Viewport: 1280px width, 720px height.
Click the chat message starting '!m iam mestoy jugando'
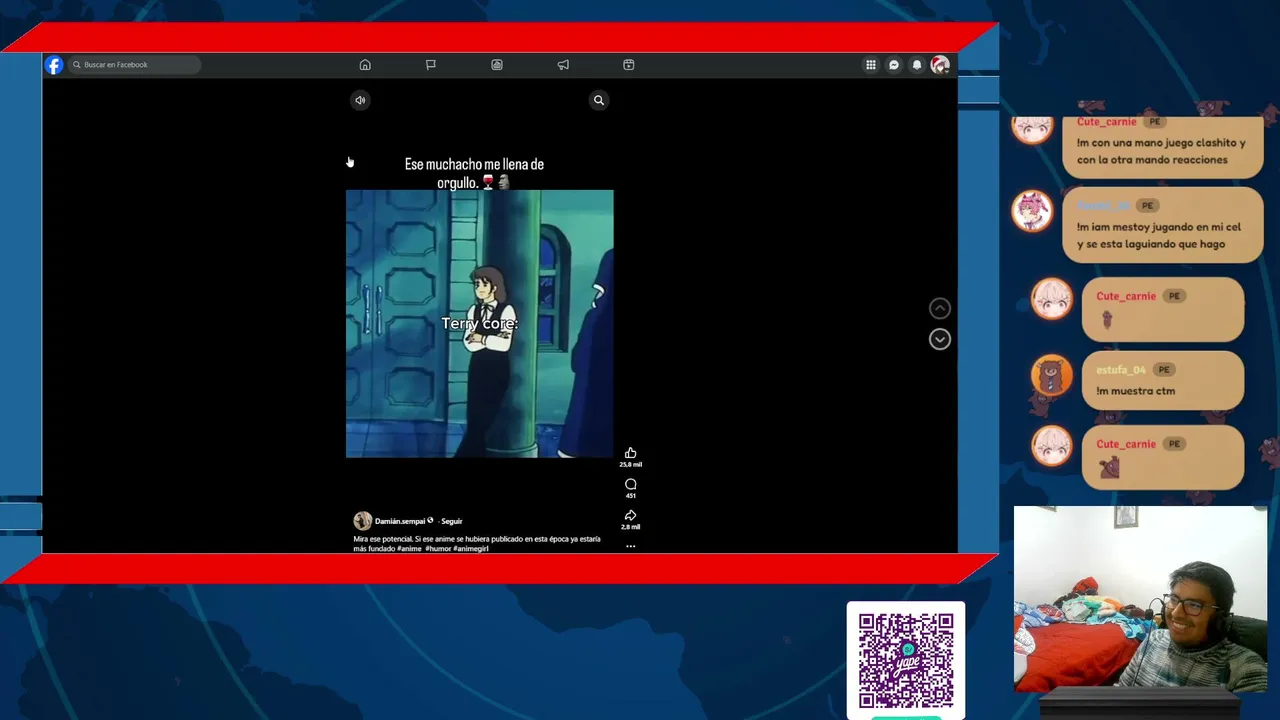[1159, 235]
